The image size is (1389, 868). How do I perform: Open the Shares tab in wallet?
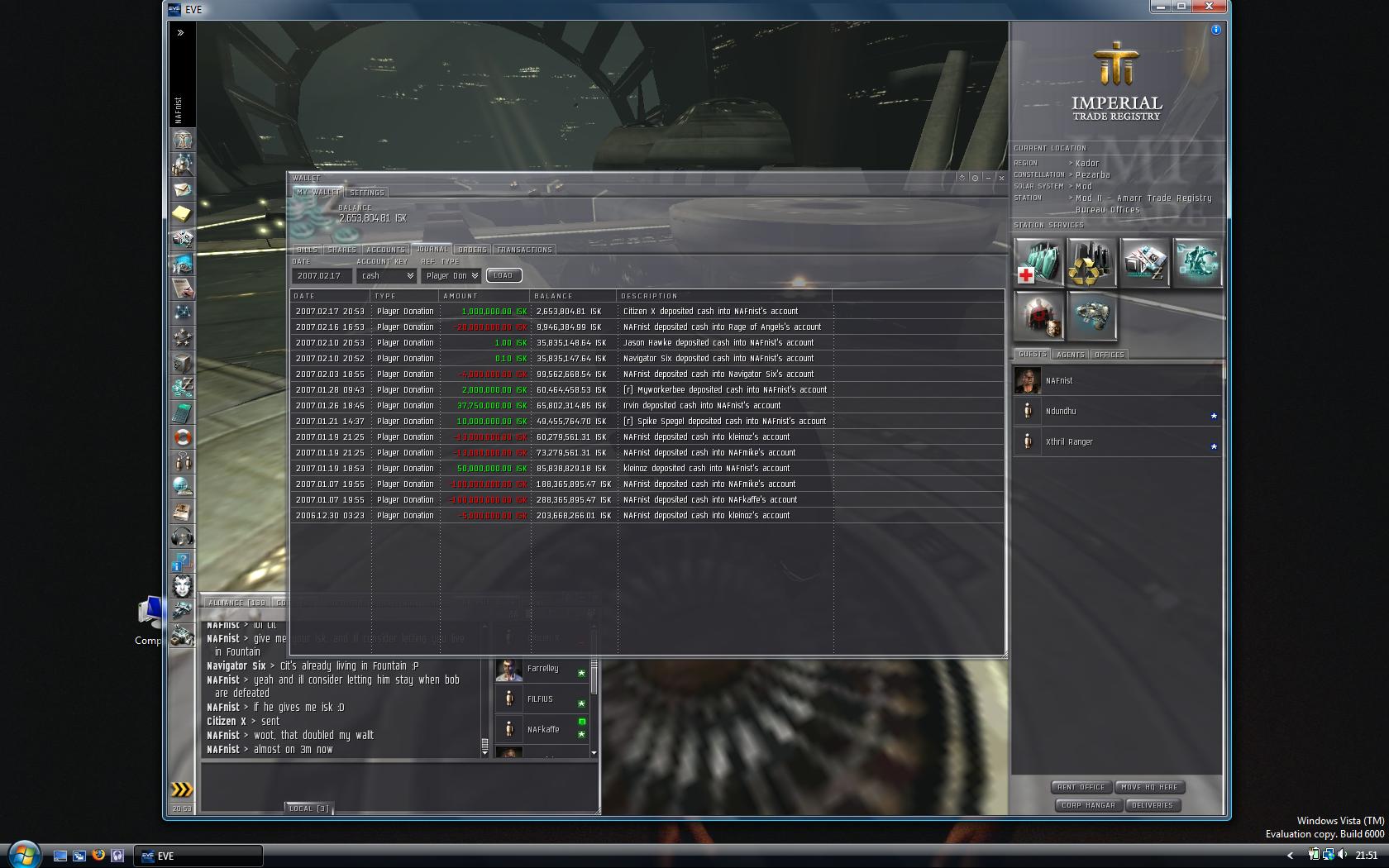(x=341, y=250)
